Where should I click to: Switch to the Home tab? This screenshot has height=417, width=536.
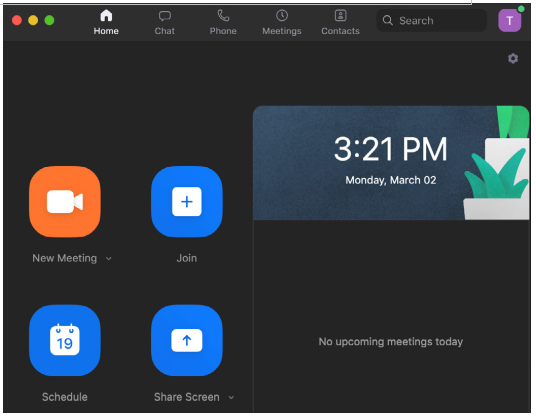click(x=106, y=22)
